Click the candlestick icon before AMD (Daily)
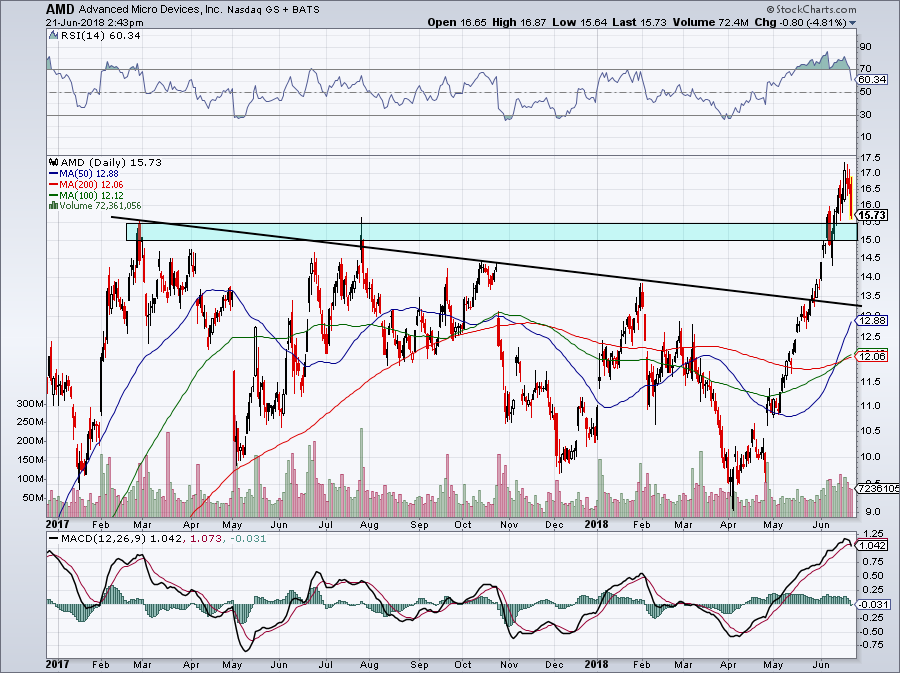Screen dimensions: 900x673 point(54,162)
